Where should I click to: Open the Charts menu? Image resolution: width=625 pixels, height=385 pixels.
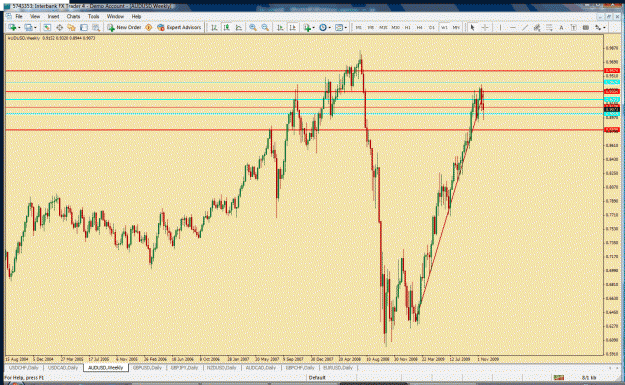73,16
